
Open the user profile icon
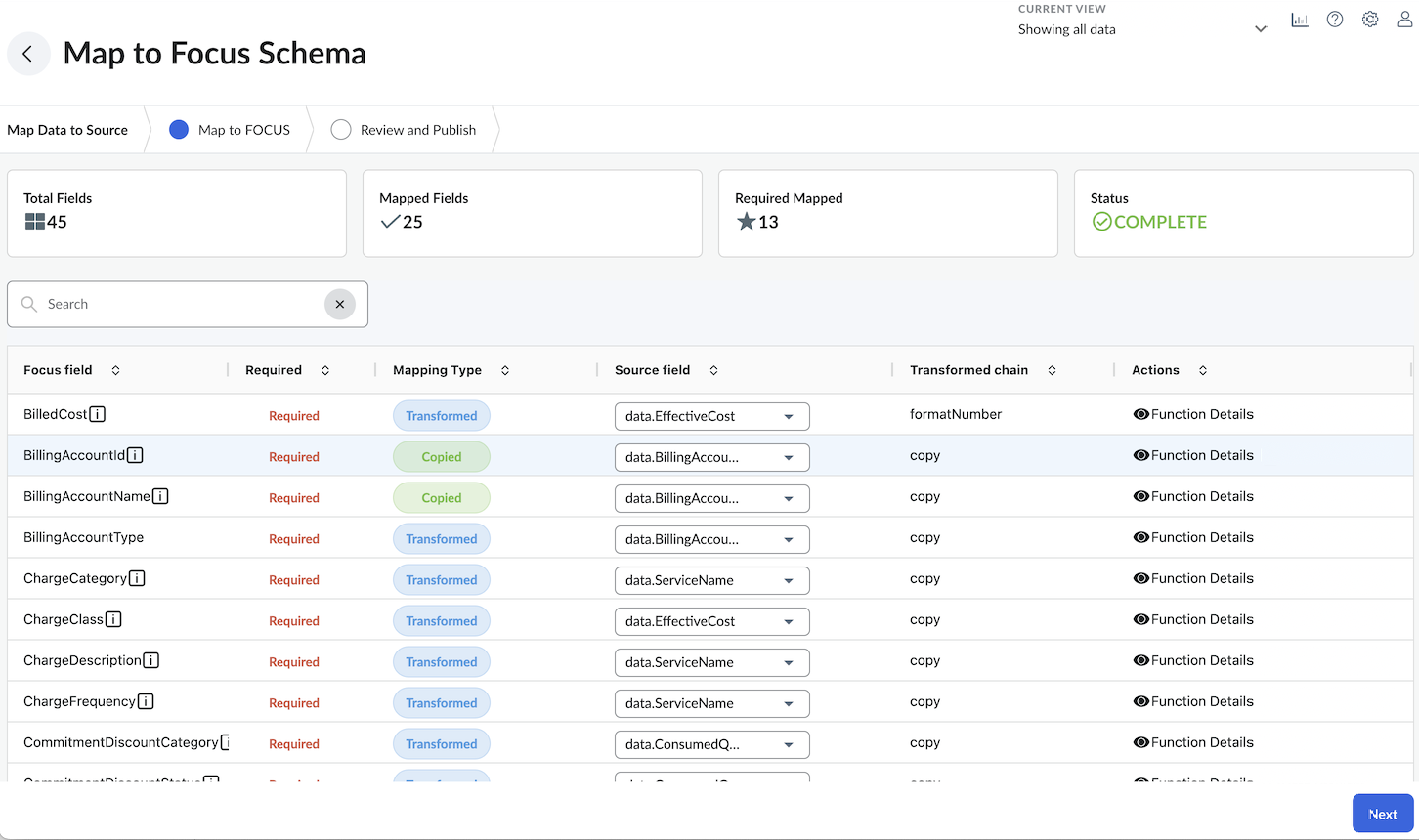1404,20
